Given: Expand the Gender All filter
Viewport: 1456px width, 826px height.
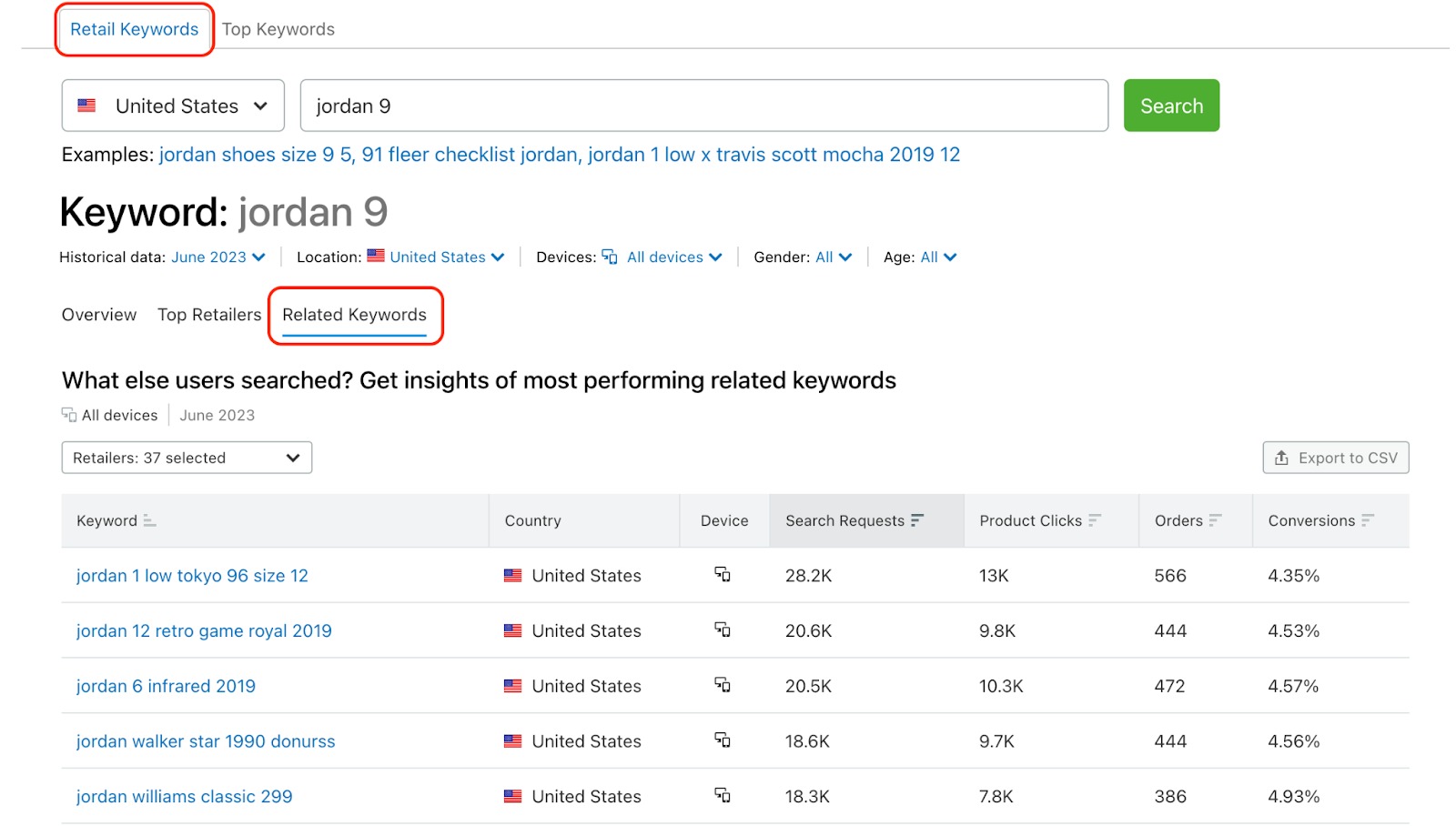Looking at the screenshot, I should click(x=834, y=257).
